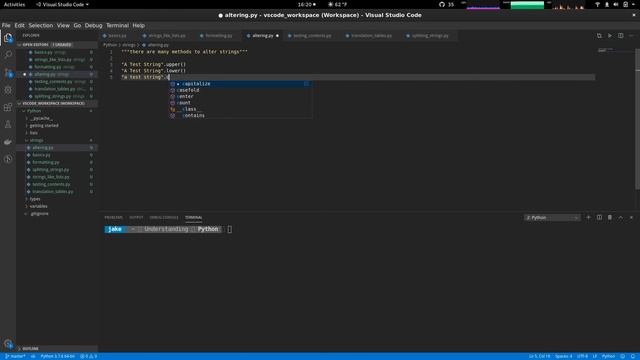Screen dimensions: 640x360
Task: Click GitHub icon in system top bar
Action: 442,4
